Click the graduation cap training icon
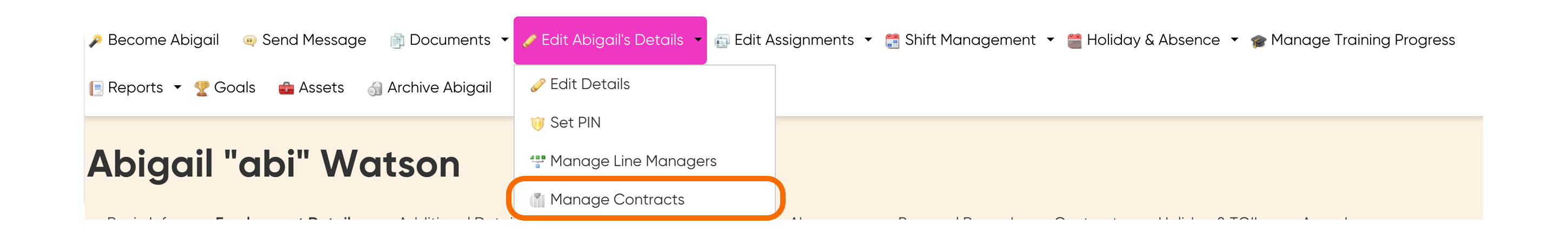This screenshot has height=232, width=1568. 1258,40
